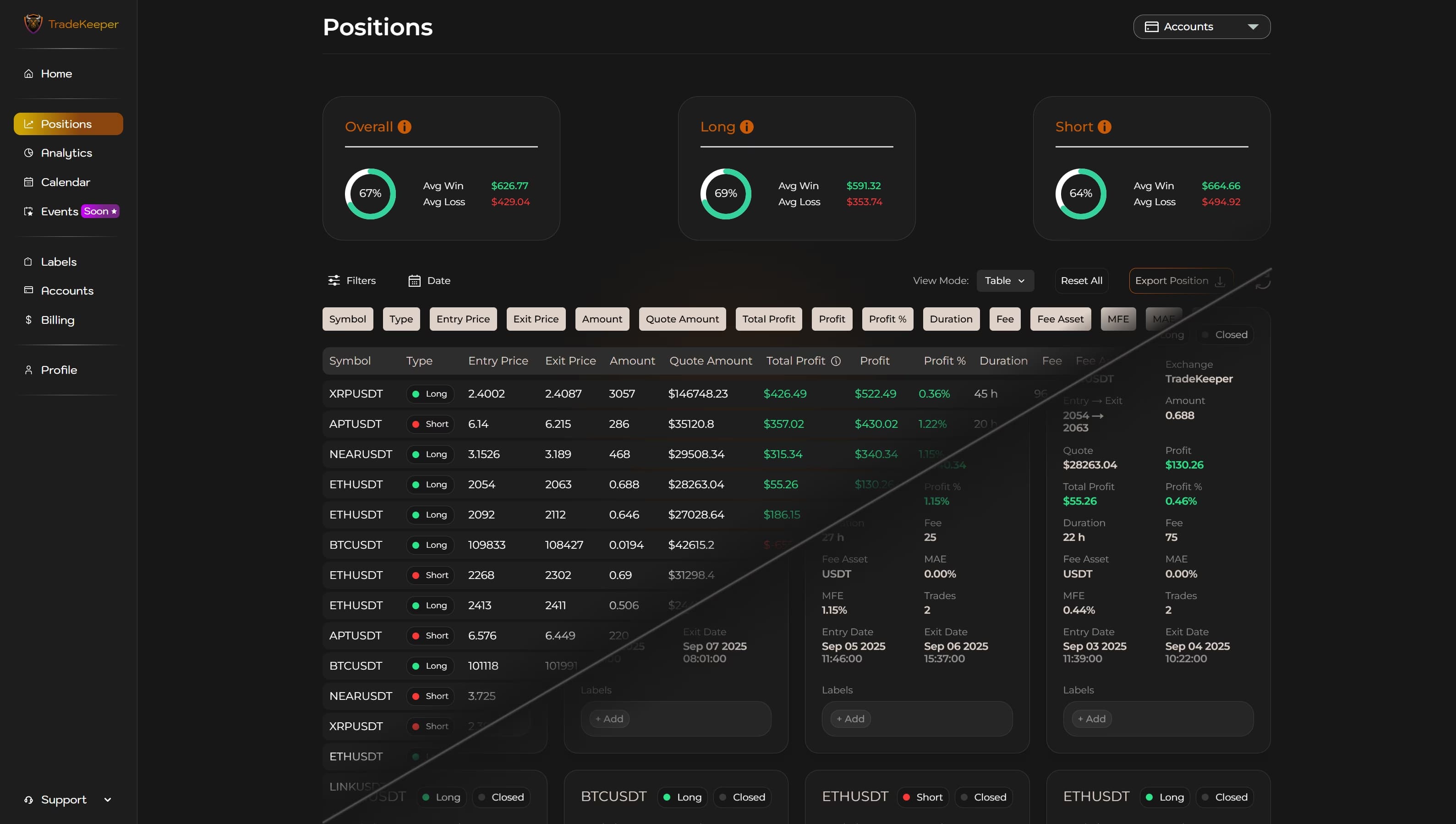Click the Labels icon in sidebar

(x=29, y=262)
